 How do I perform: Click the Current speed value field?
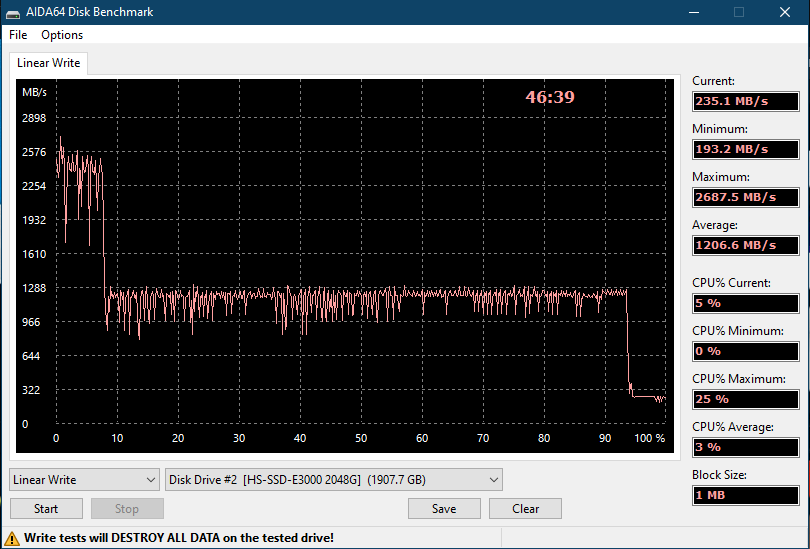tap(745, 101)
